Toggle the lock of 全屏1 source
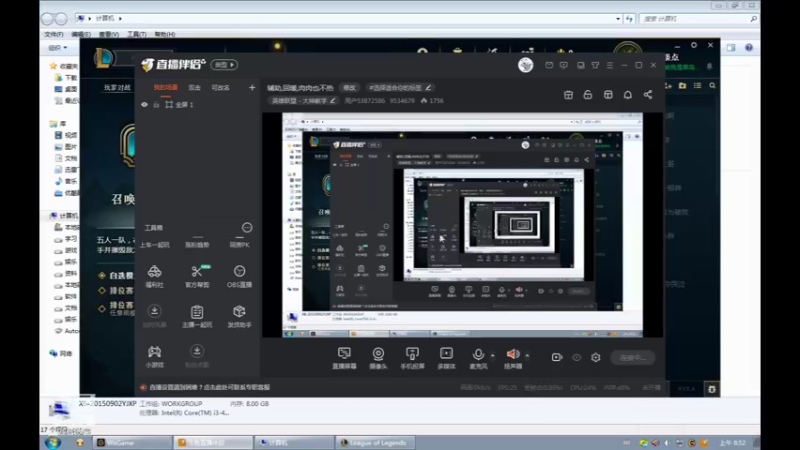The image size is (800, 450). pos(156,105)
